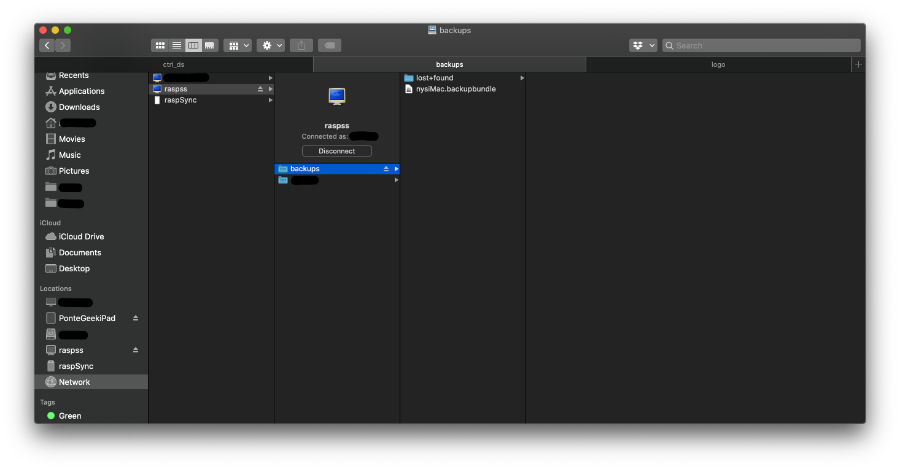The image size is (900, 469).
Task: Switch to icon view
Action: click(x=160, y=45)
